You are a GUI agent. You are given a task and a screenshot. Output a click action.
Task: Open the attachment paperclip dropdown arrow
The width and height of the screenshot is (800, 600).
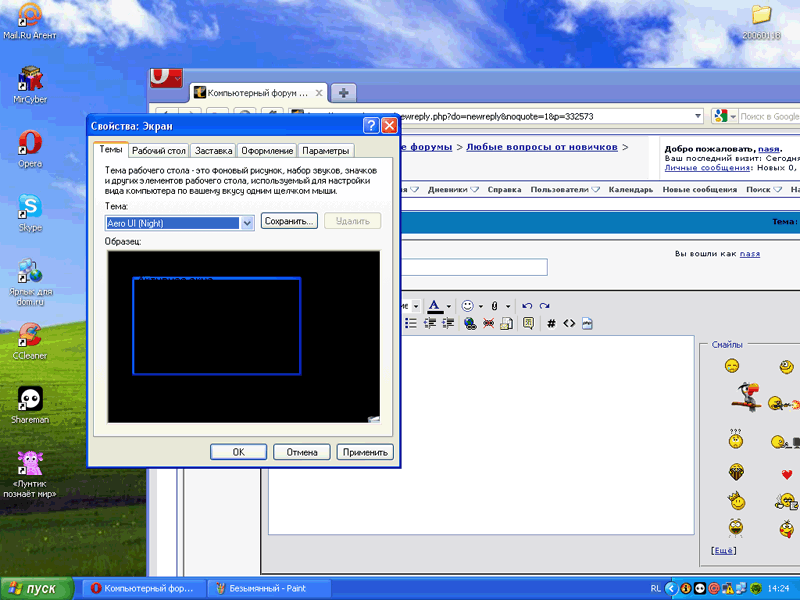(508, 306)
